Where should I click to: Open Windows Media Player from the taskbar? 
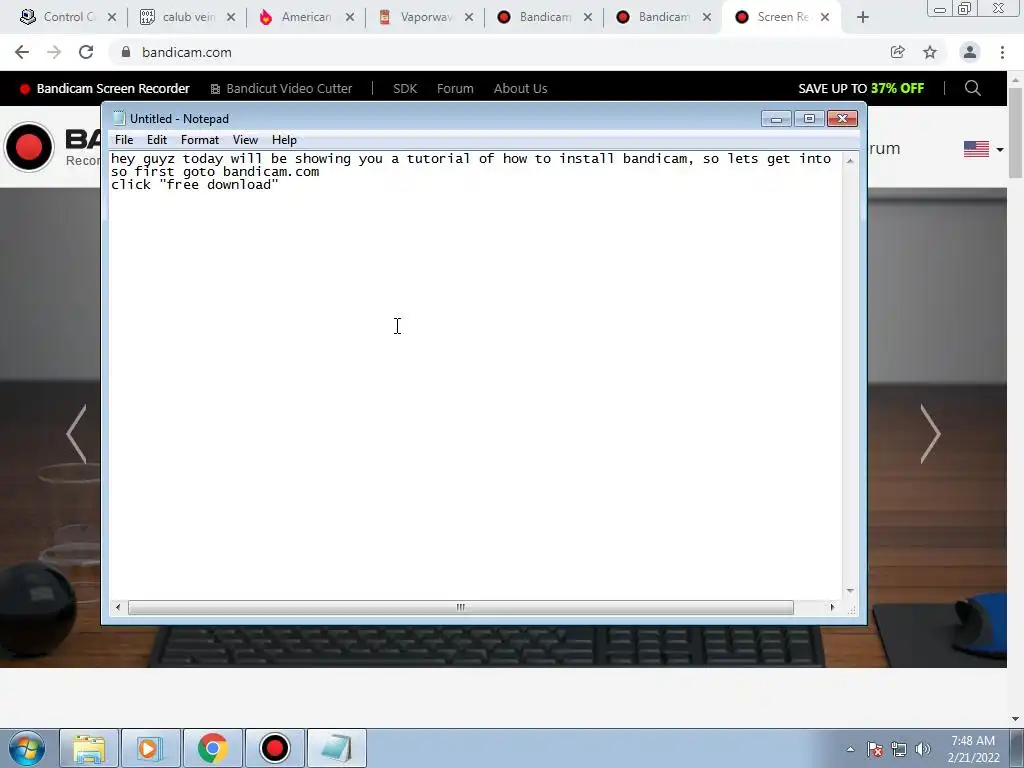pos(150,748)
